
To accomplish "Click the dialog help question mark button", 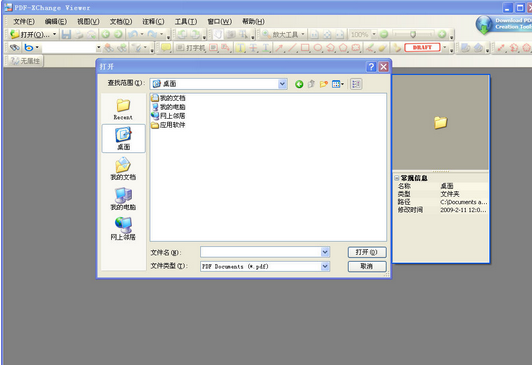I will (x=371, y=66).
